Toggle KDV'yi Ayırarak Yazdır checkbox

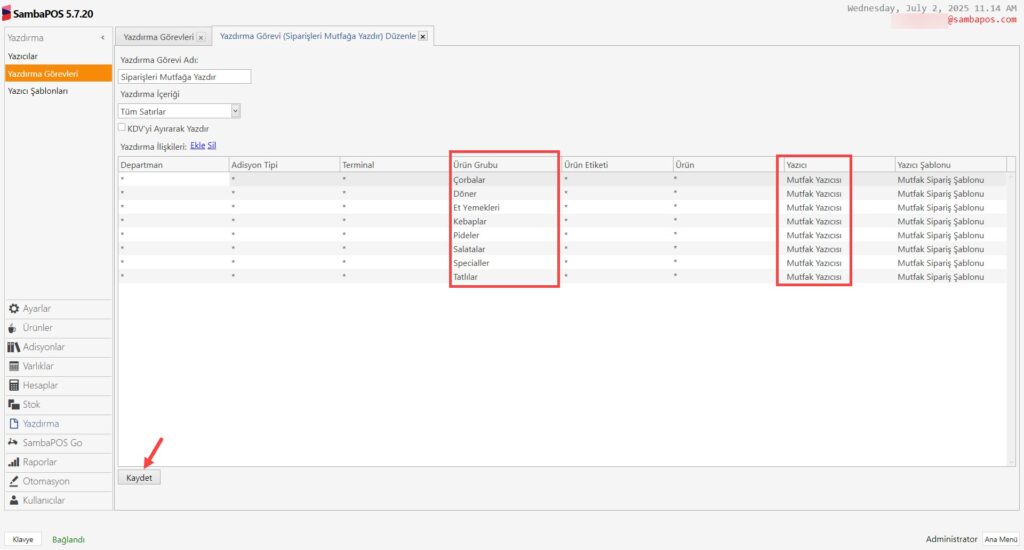point(122,127)
